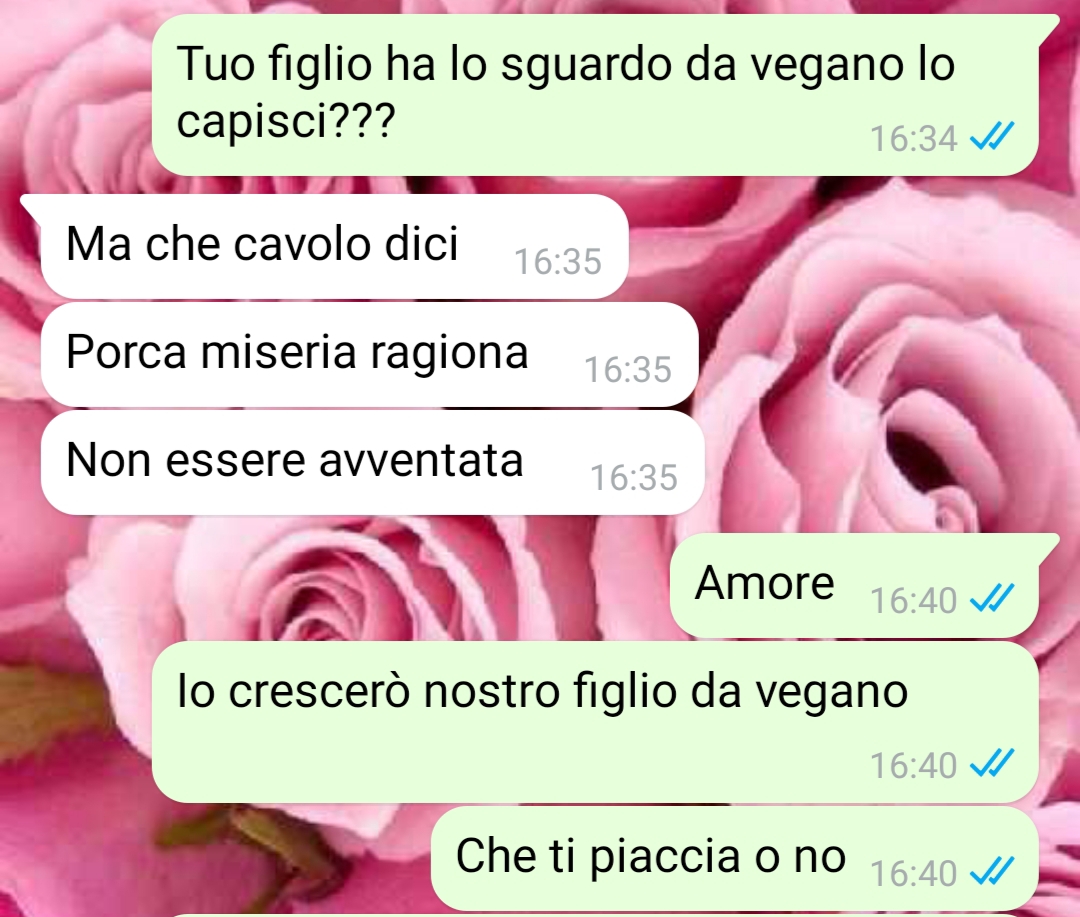Tap the 16:40 timestamp on 'Che ti piaccia o no'

(913, 874)
